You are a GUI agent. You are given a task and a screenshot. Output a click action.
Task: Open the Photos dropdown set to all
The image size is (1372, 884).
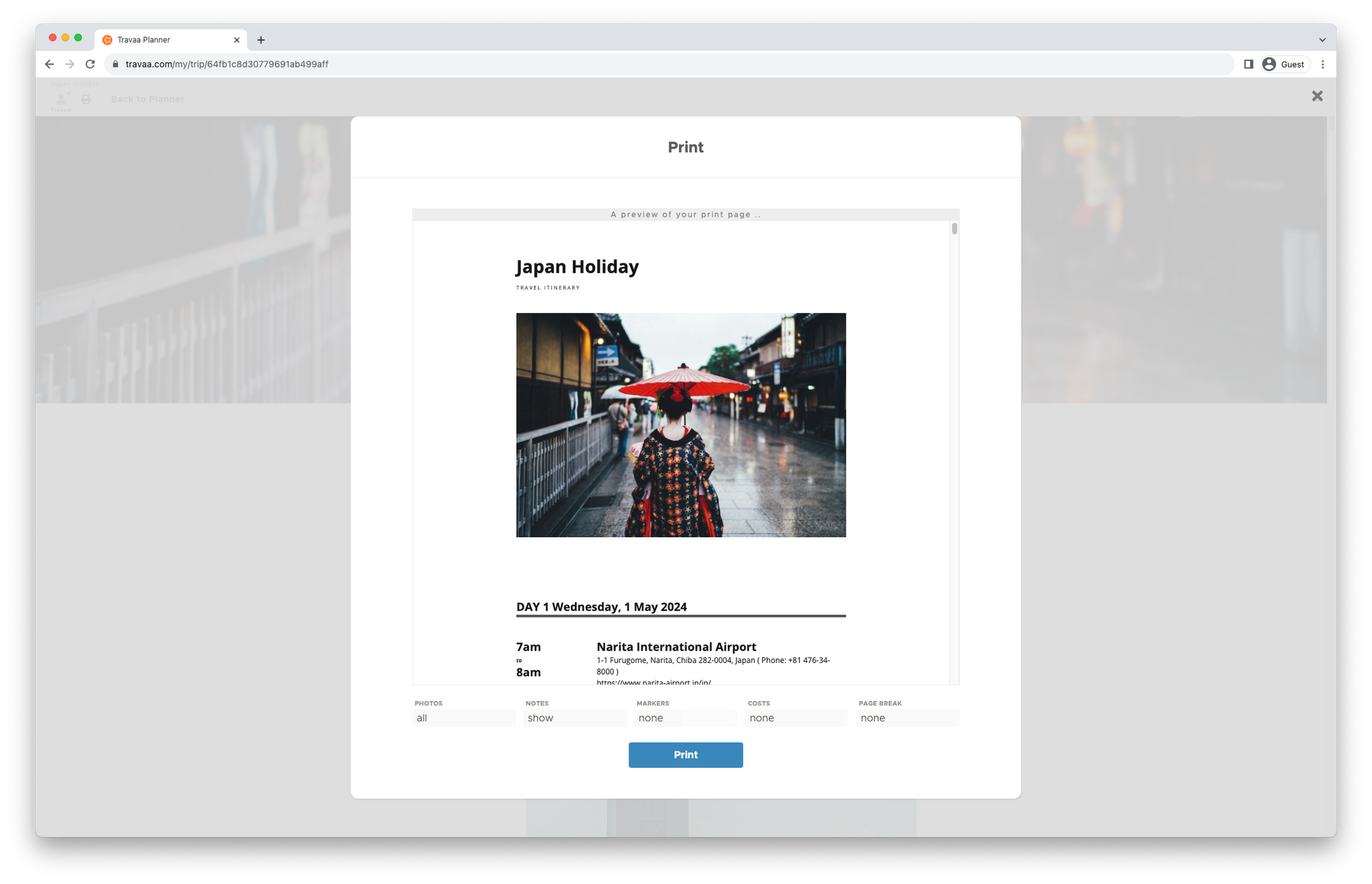coord(464,718)
